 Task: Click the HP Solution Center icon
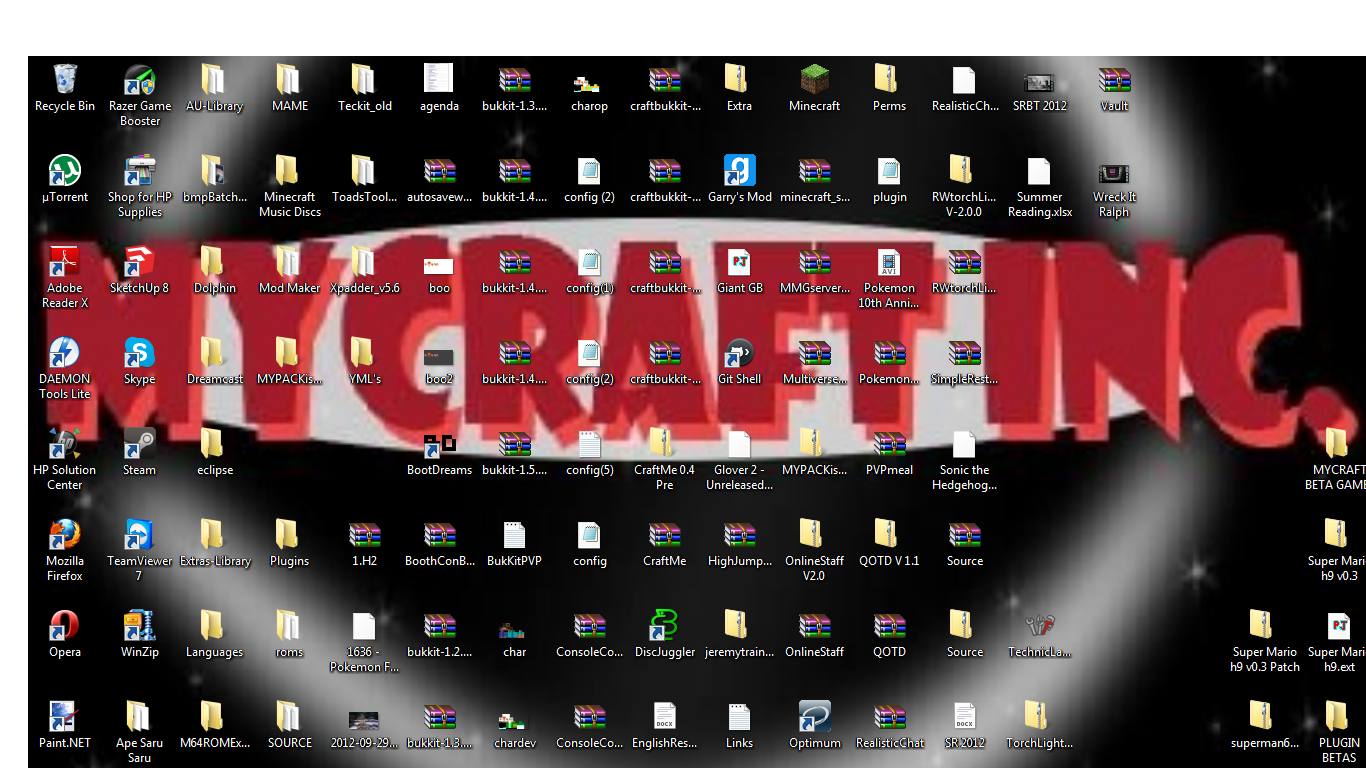pyautogui.click(x=65, y=444)
